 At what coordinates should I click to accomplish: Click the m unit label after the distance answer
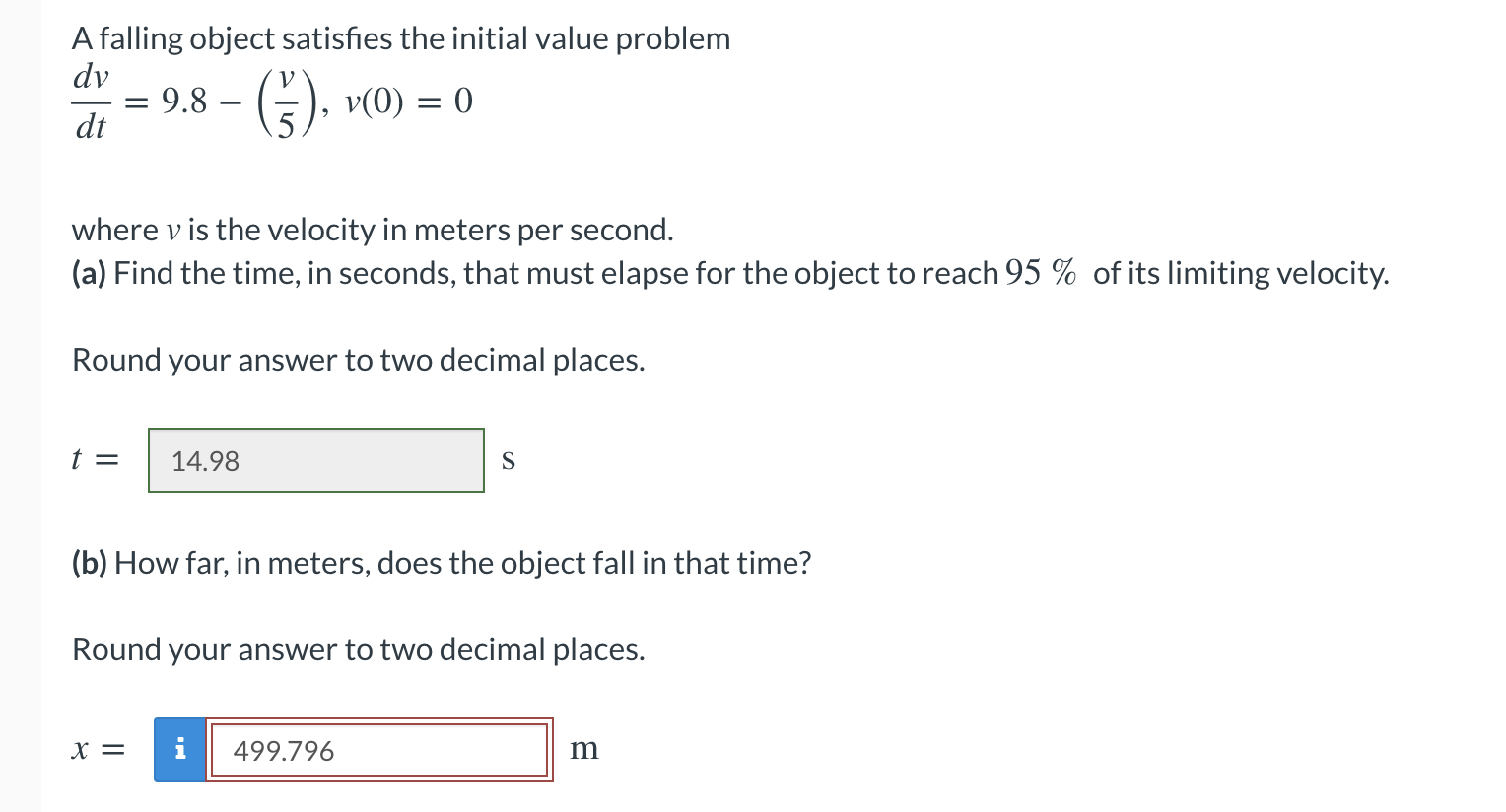pyautogui.click(x=585, y=749)
